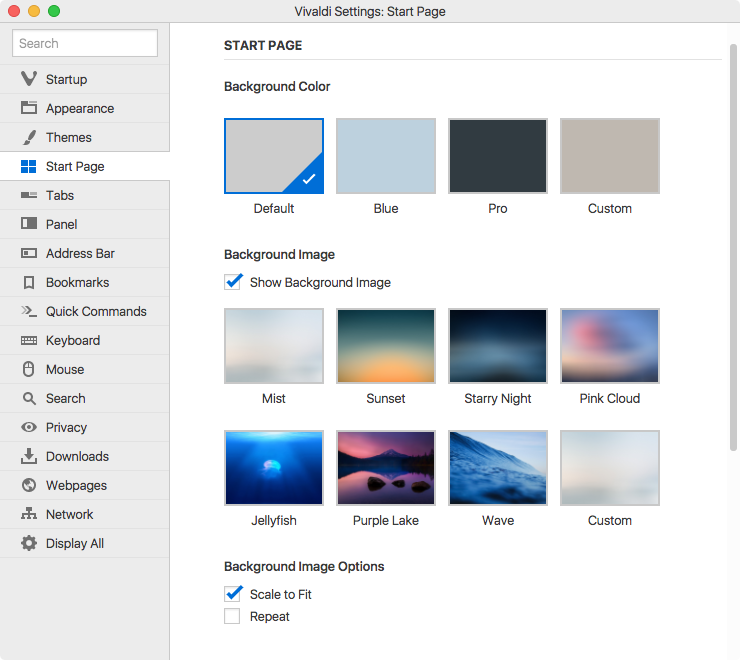This screenshot has height=660, width=740.
Task: Click the settings vertical scrollbar
Action: 733,247
